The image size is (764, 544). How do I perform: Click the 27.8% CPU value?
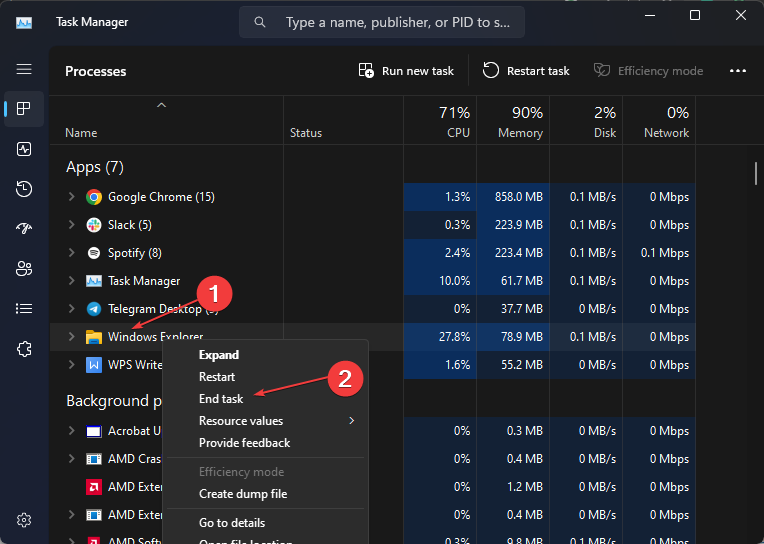[454, 337]
